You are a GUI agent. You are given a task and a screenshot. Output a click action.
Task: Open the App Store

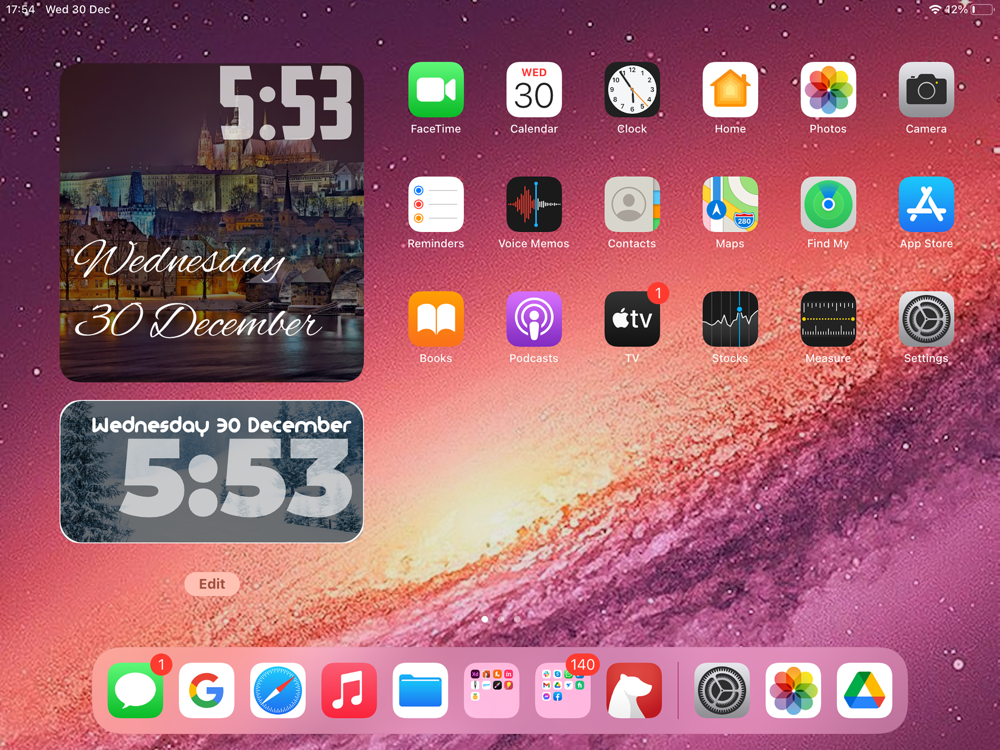926,205
